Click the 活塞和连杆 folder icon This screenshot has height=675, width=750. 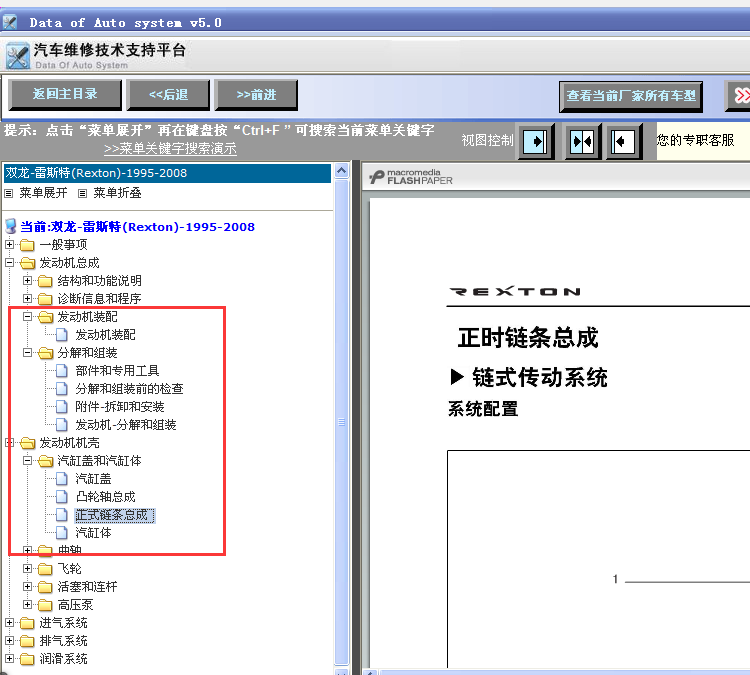pyautogui.click(x=45, y=587)
